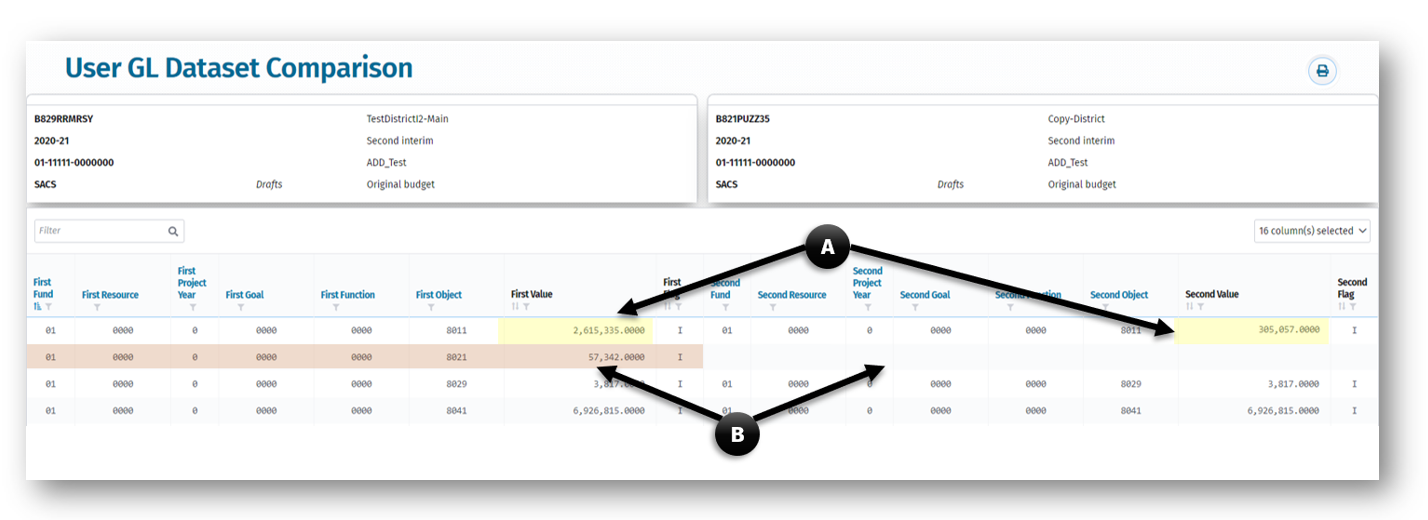This screenshot has width=1428, height=520.
Task: Sort by Second Goal column header
Action: point(925,295)
